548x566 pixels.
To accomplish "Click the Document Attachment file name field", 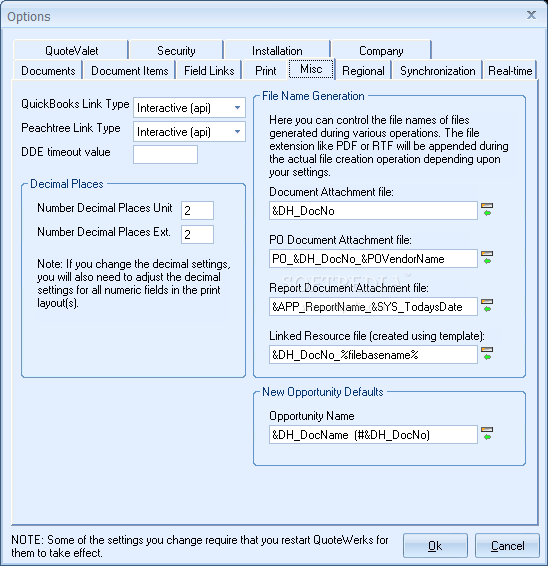I will (373, 210).
